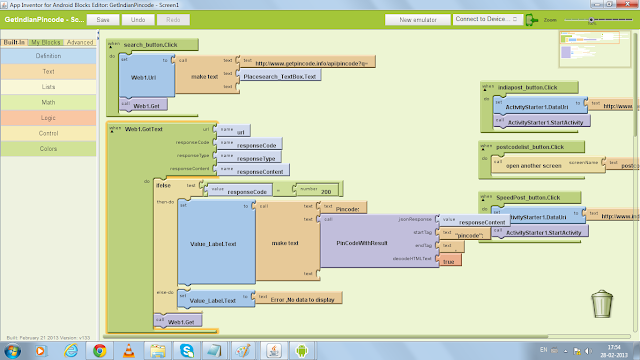640x360 pixels.
Task: Click the green phone connection icon
Action: coord(531,20)
